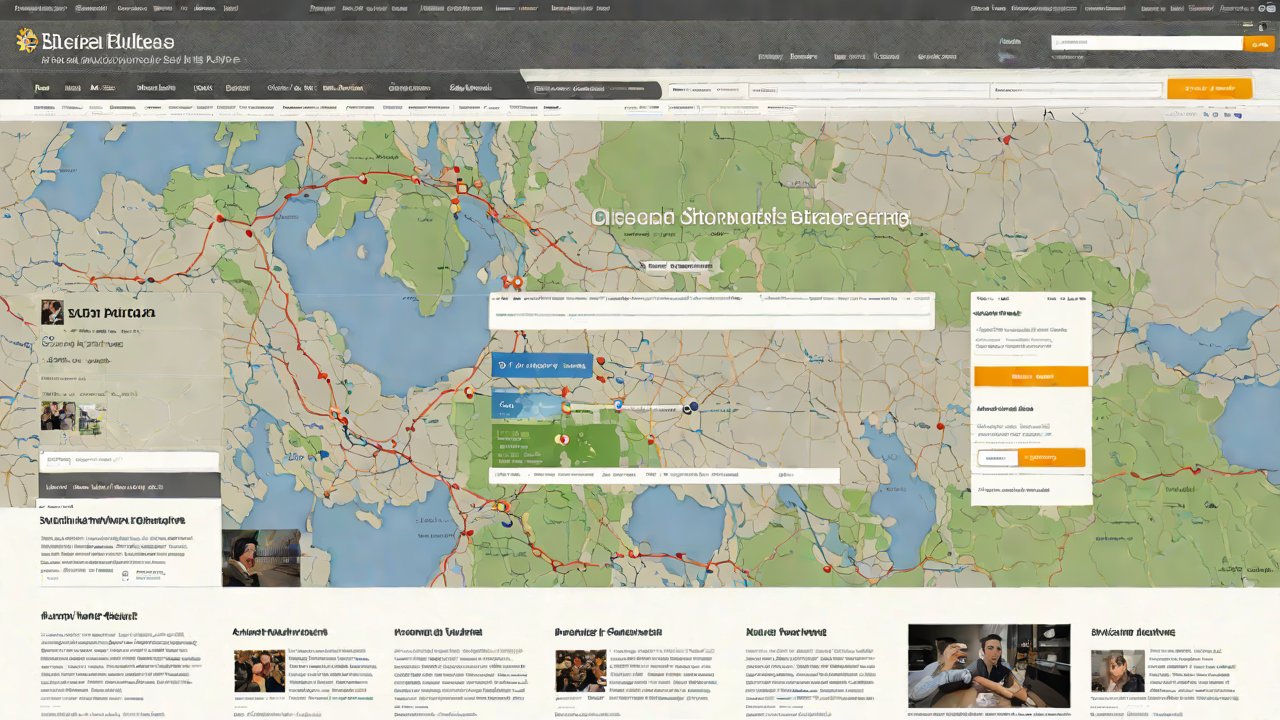The width and height of the screenshot is (1280, 720).
Task: Select the blue highlighted row in map popup
Action: (542, 365)
